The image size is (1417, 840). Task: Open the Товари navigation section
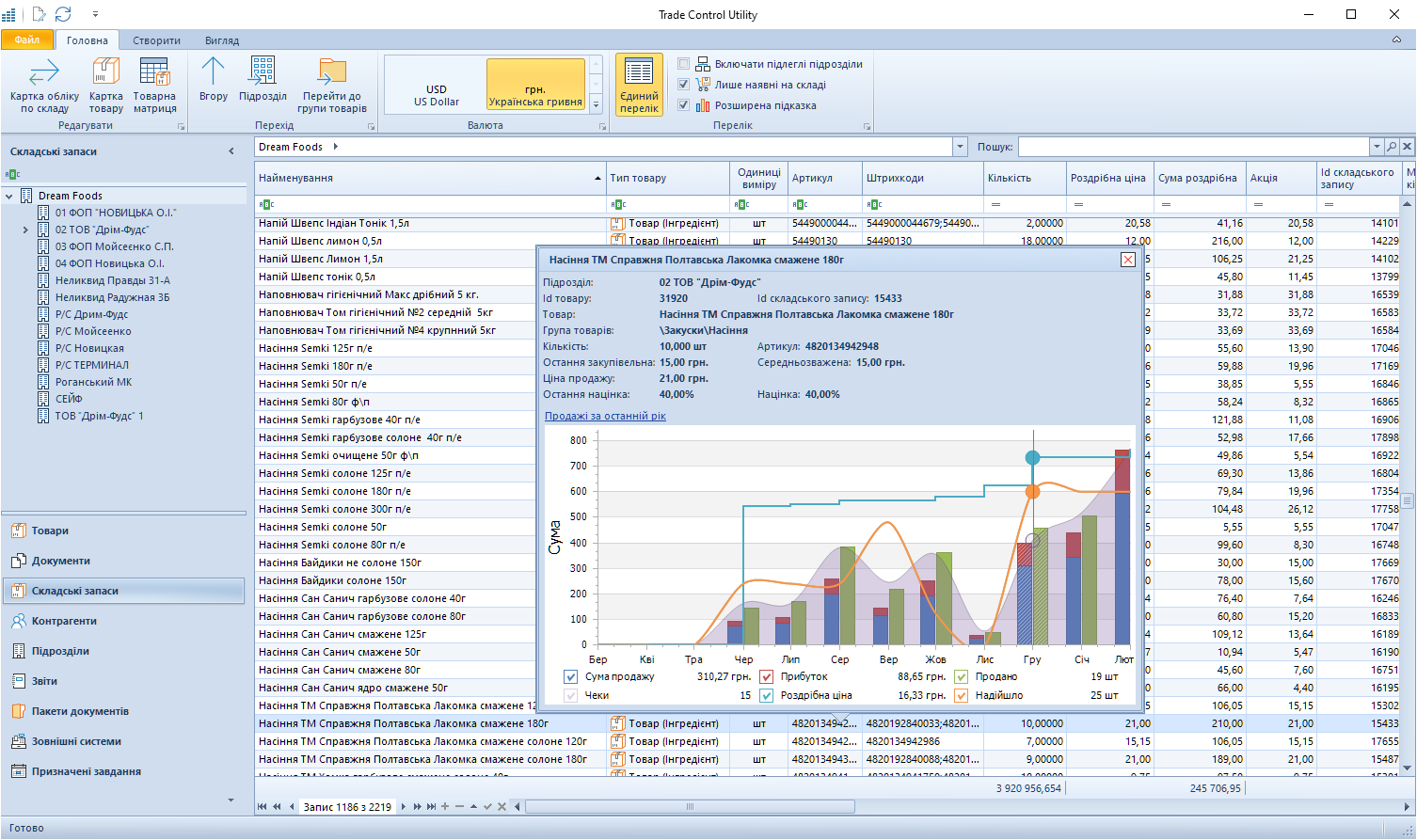123,531
